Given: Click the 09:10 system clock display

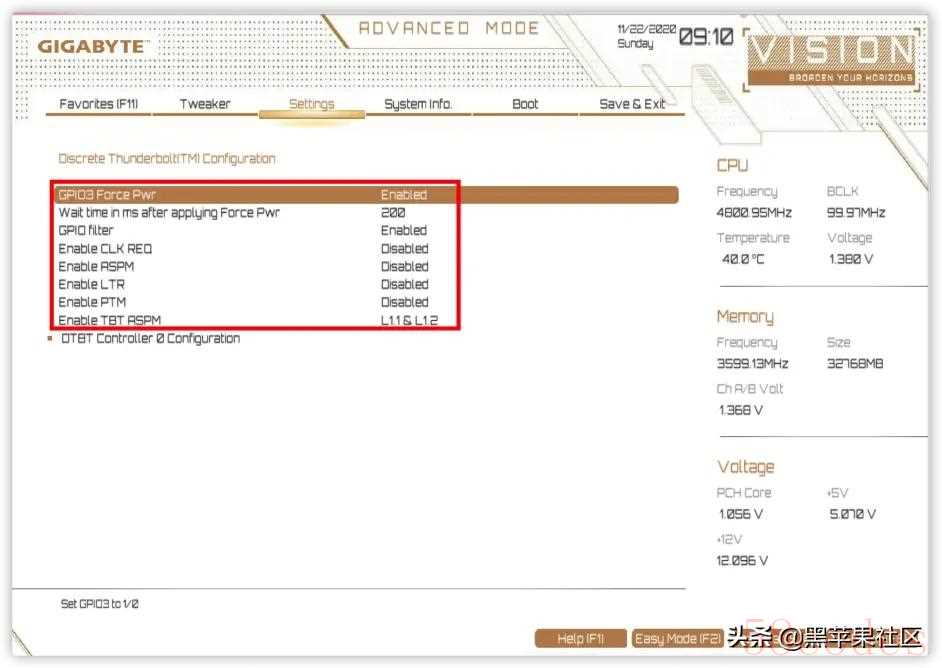Looking at the screenshot, I should coord(706,38).
